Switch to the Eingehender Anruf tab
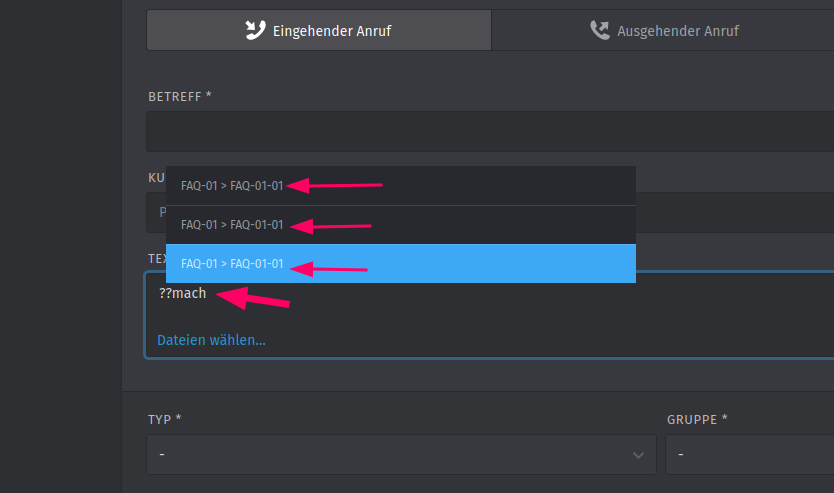This screenshot has height=493, width=834. (x=319, y=30)
